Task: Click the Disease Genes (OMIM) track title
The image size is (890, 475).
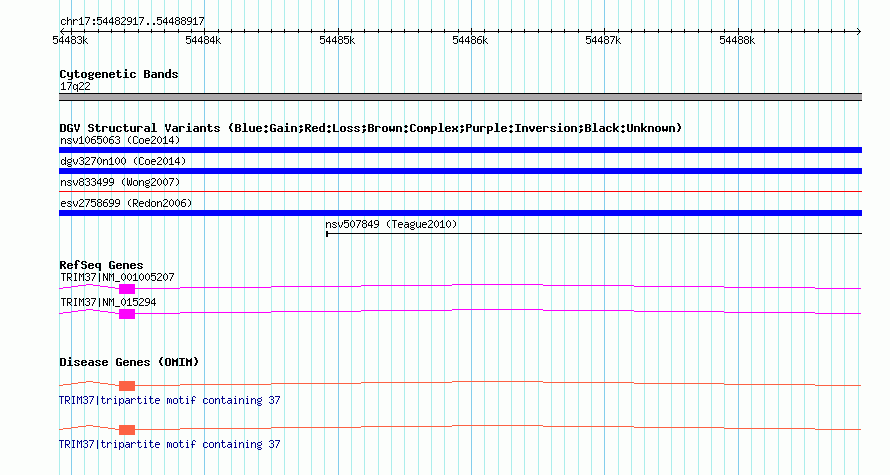Action: tap(129, 362)
